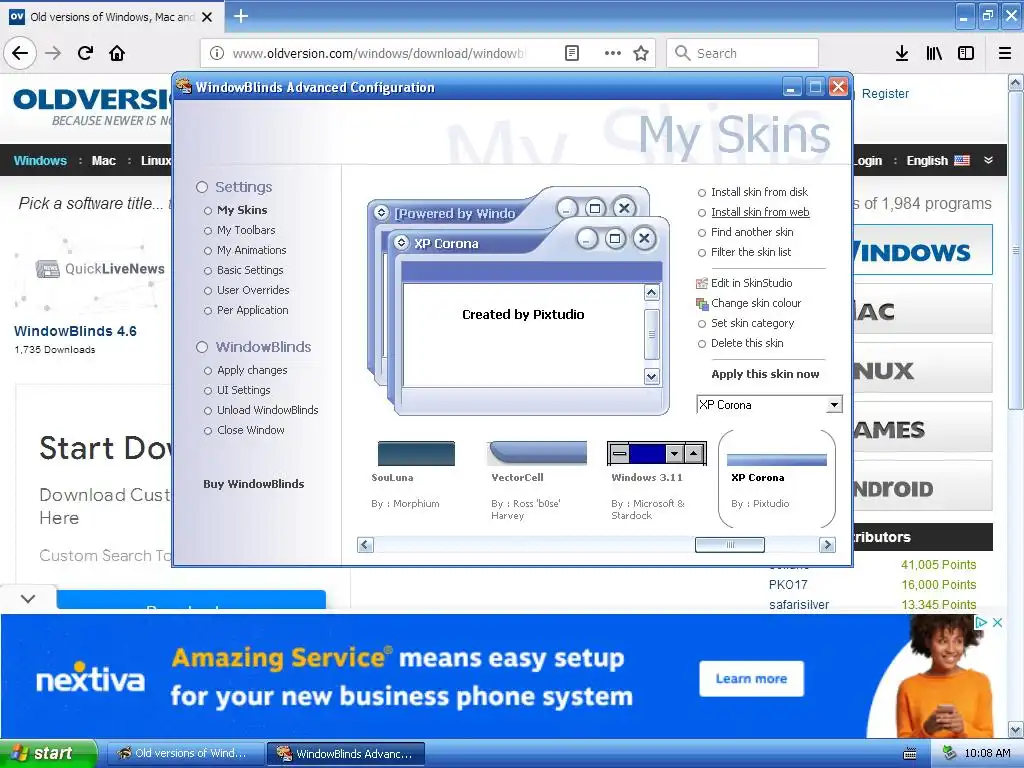Click the browser Search field
Image resolution: width=1024 pixels, height=768 pixels.
[743, 53]
